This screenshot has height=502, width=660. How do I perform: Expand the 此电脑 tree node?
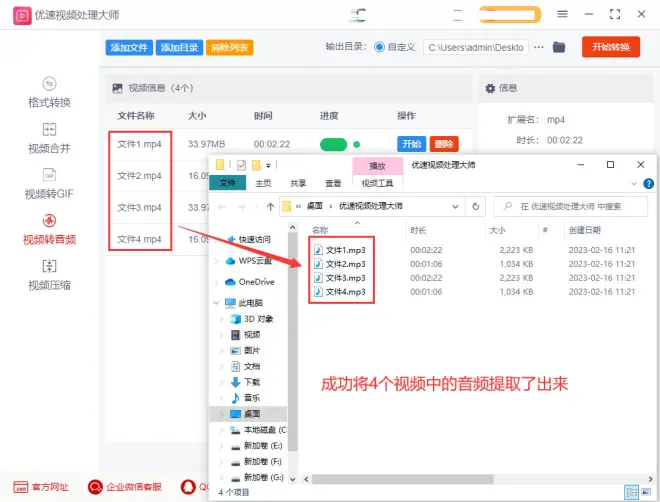[x=216, y=303]
